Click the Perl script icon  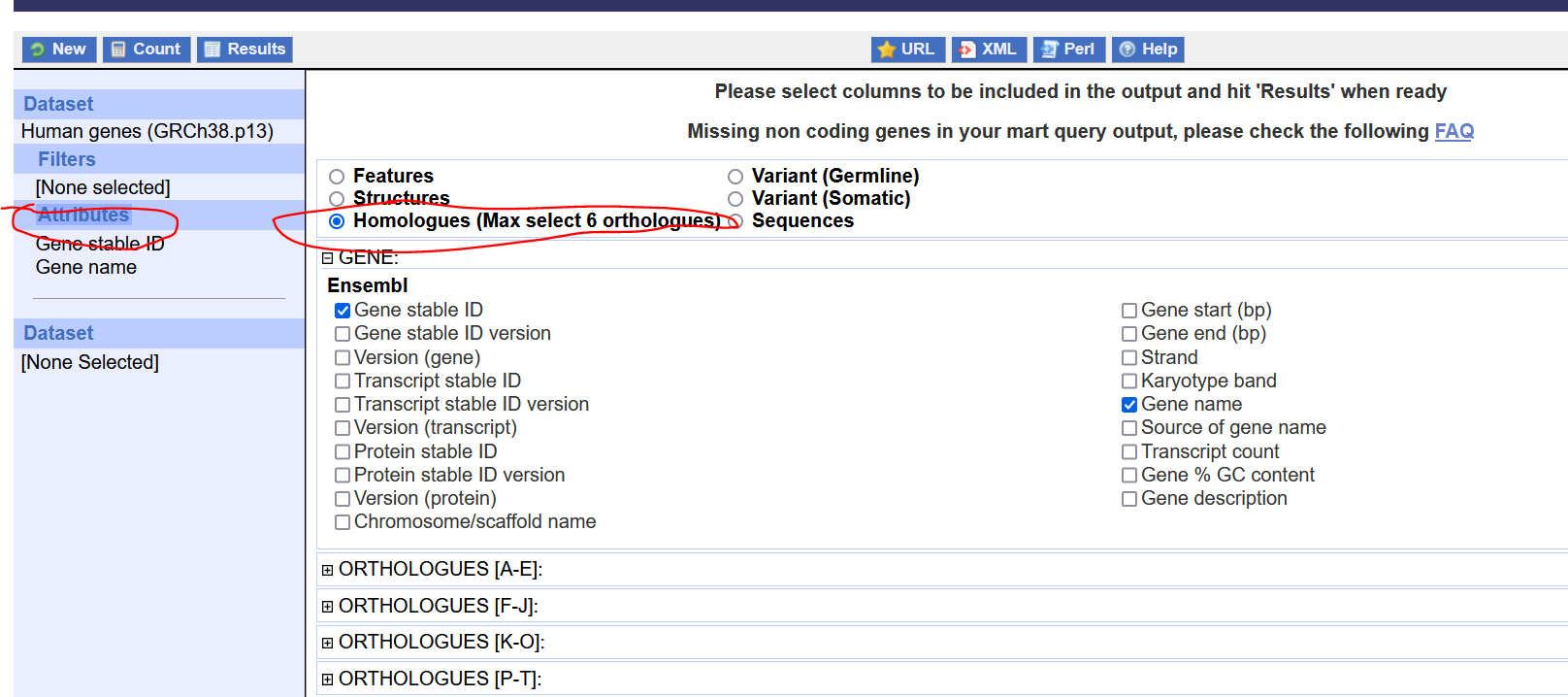click(1049, 50)
